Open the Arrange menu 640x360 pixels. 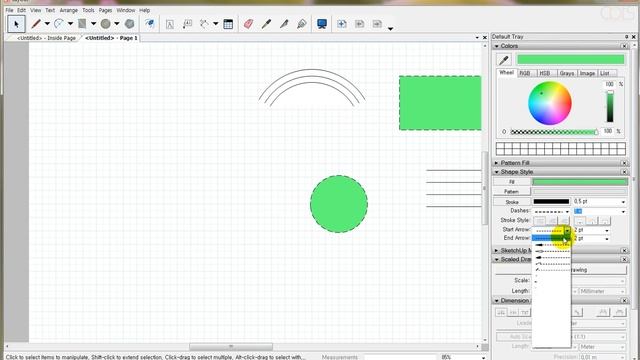[x=69, y=10]
